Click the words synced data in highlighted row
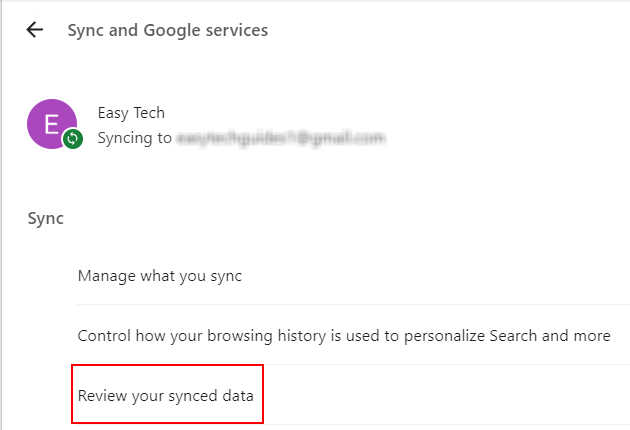The width and height of the screenshot is (630, 430). point(212,395)
